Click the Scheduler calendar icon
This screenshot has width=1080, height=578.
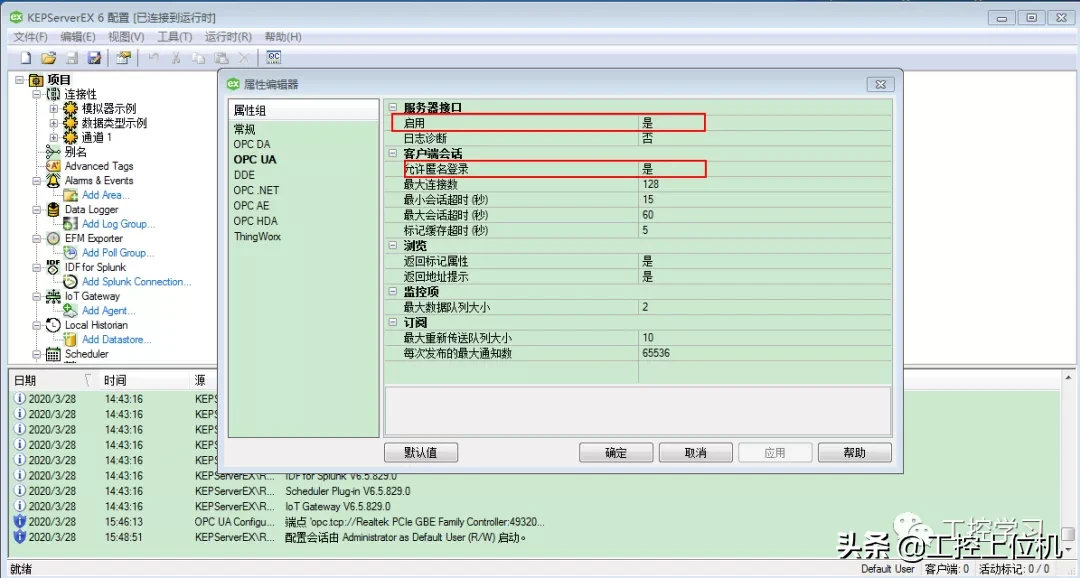pos(53,354)
